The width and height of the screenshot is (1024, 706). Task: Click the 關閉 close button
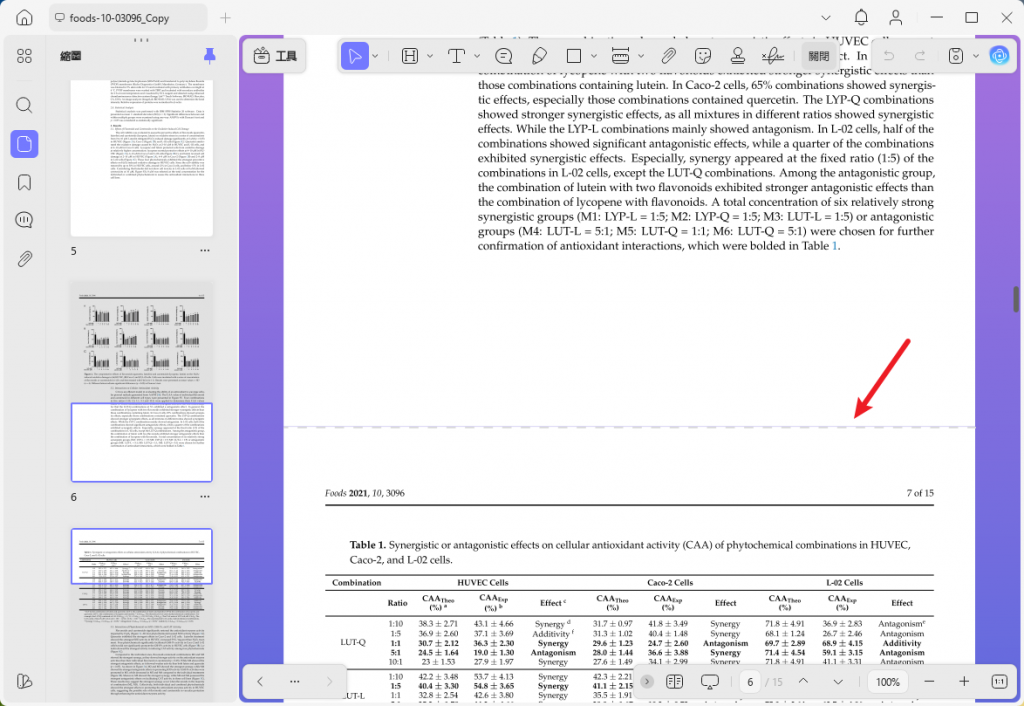819,56
